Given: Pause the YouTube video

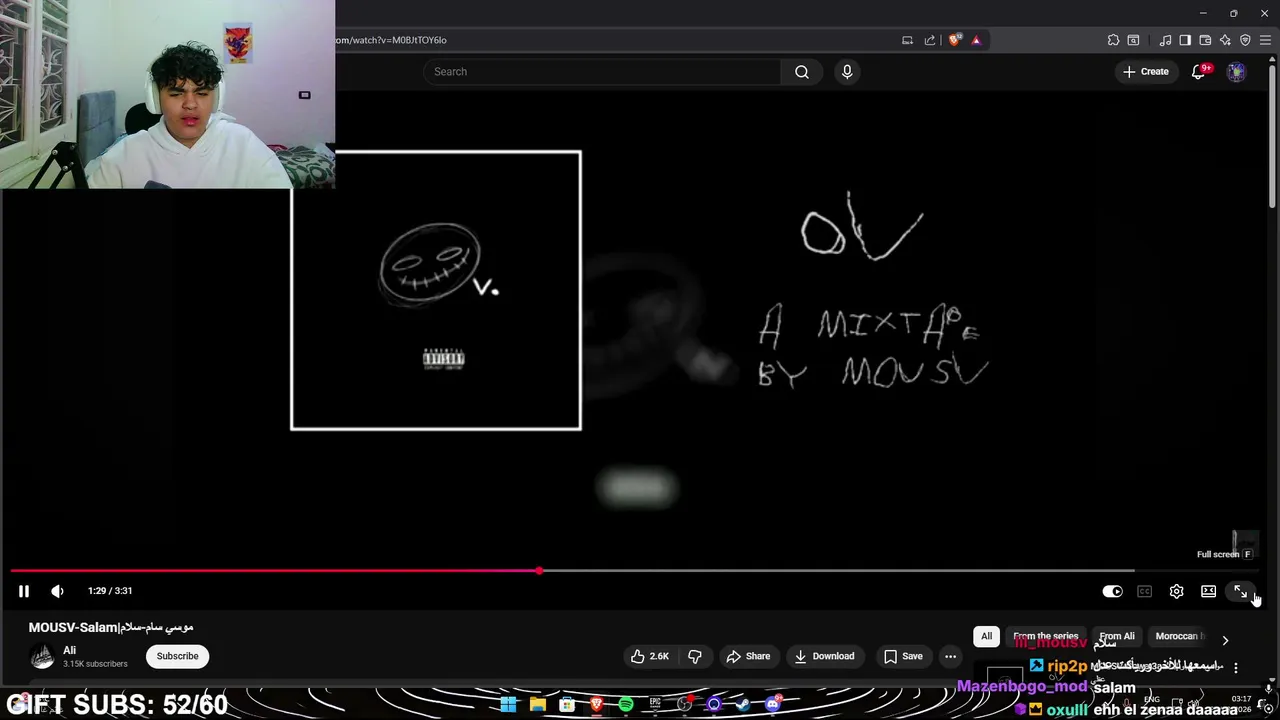Looking at the screenshot, I should point(24,591).
